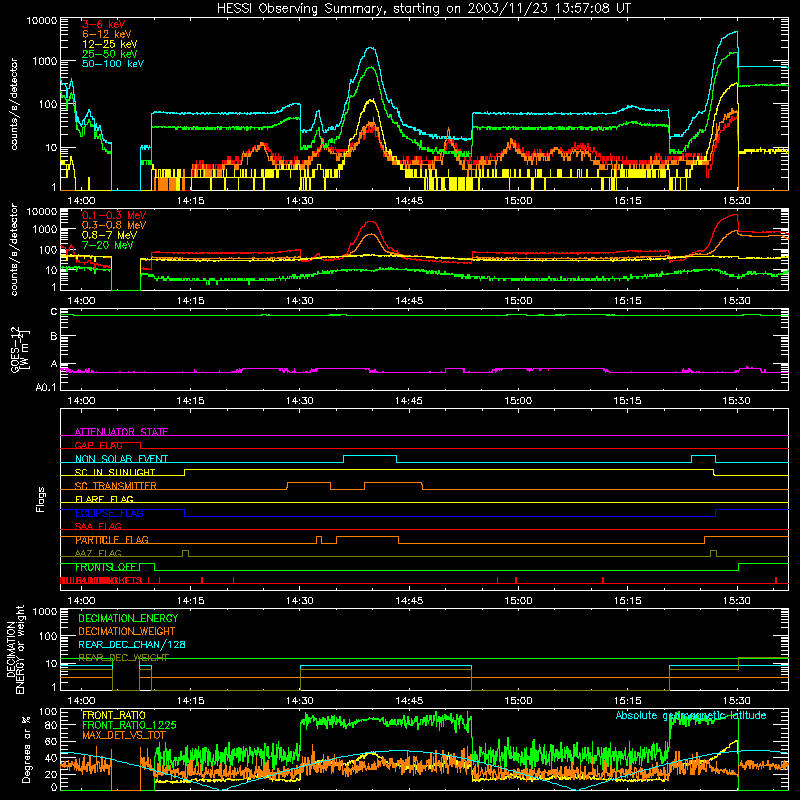Click the ATTENUATOR_STATE flag label
This screenshot has height=800, width=800.
[x=121, y=432]
